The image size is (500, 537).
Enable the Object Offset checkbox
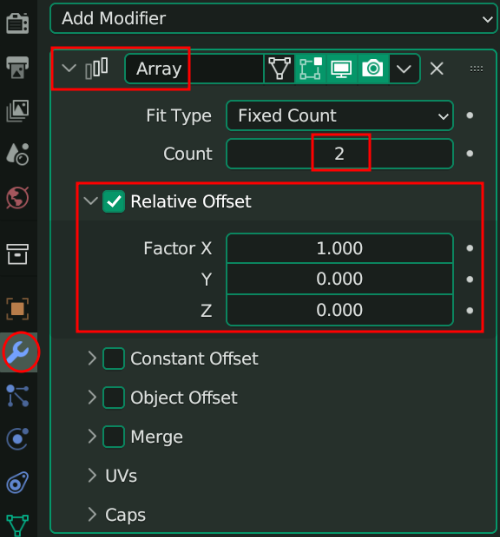(114, 398)
